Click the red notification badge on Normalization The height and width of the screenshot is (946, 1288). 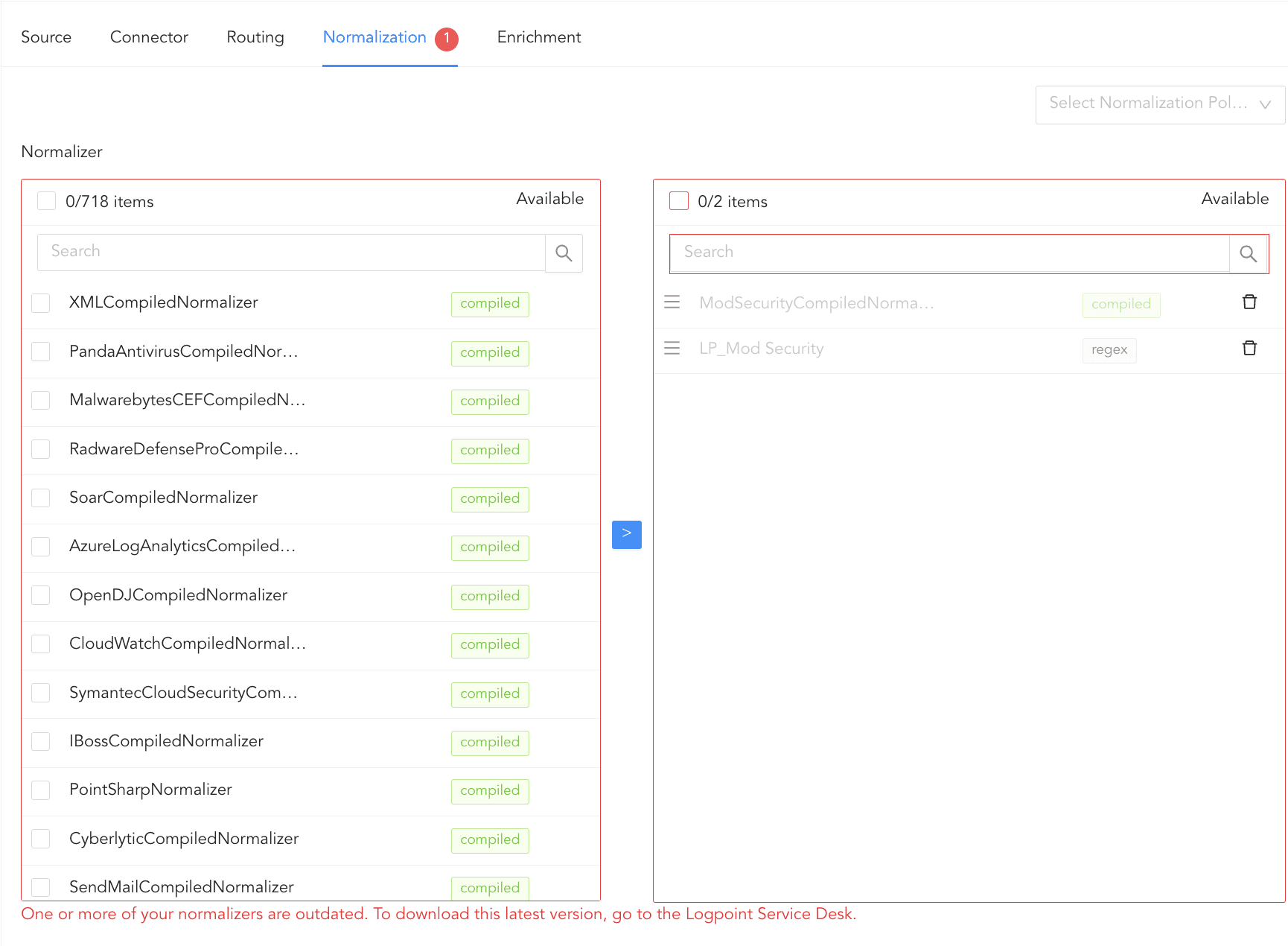point(447,39)
